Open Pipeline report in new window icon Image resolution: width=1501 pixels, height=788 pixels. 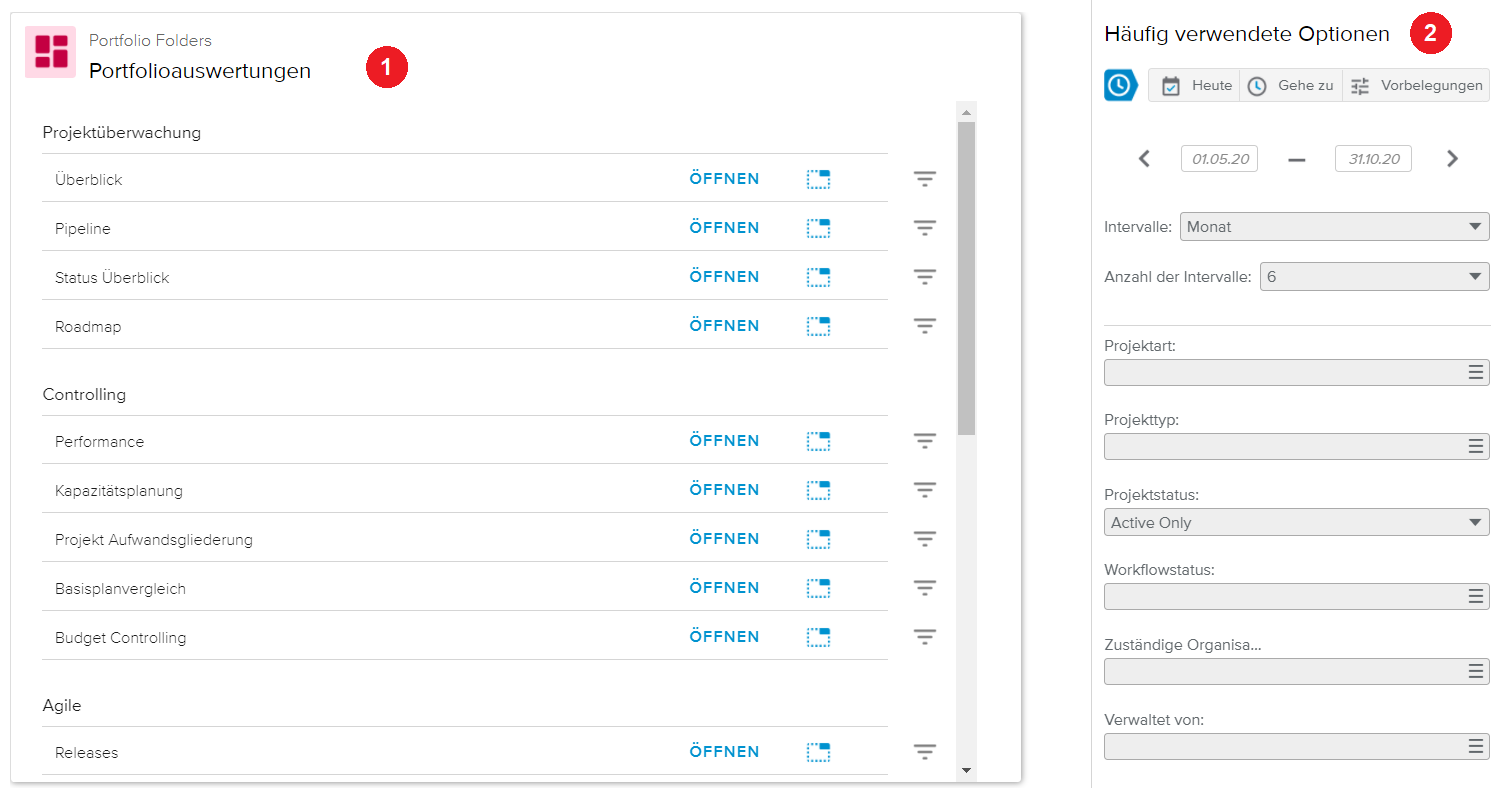tap(818, 228)
